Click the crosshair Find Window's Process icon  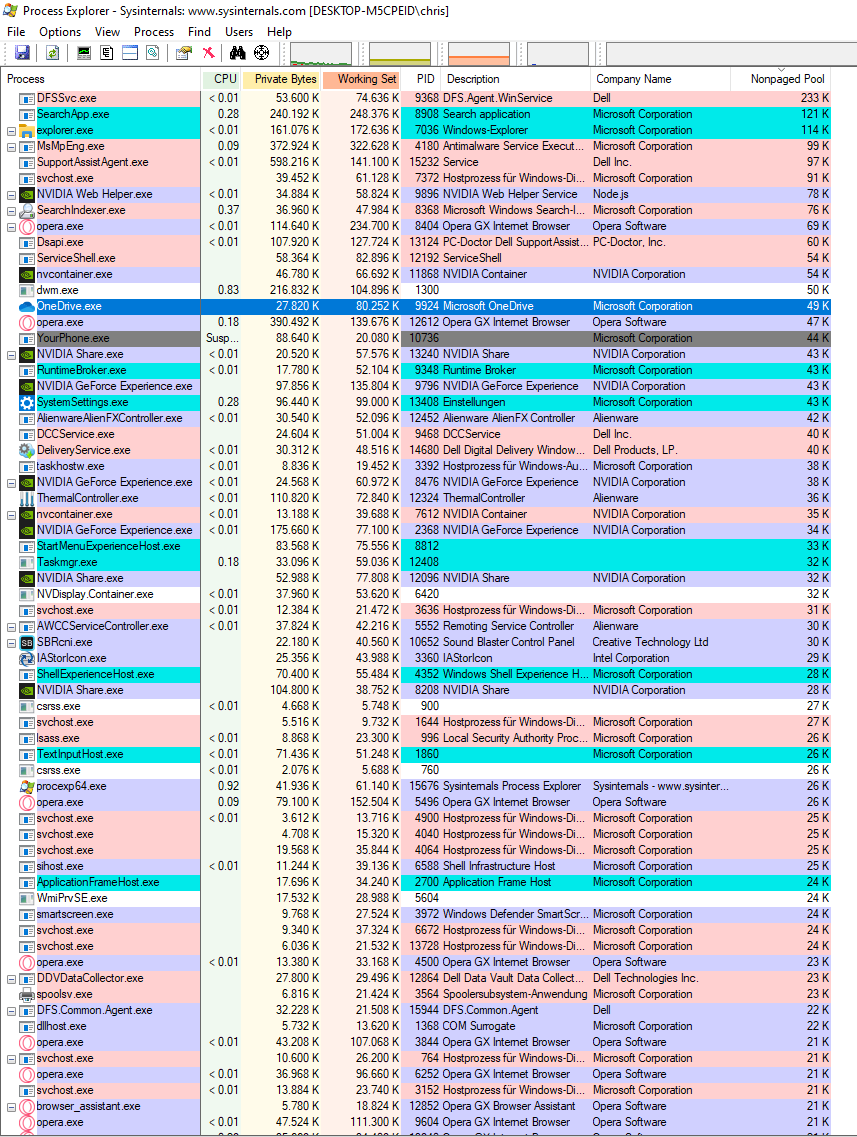[x=262, y=53]
